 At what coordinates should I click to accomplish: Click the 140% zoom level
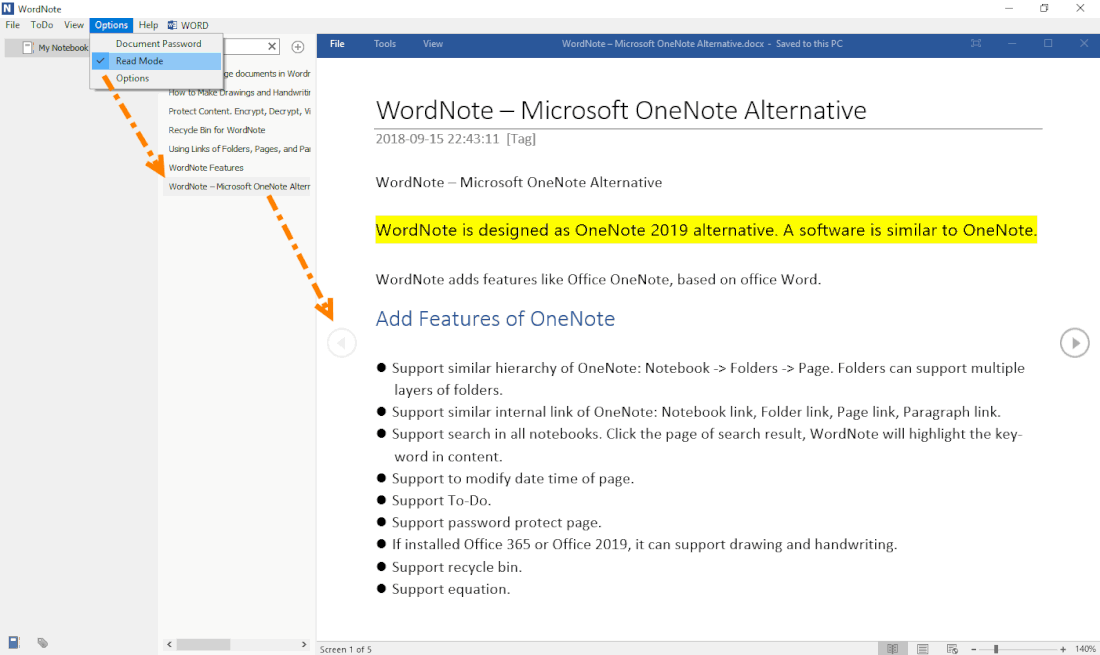(x=1085, y=649)
